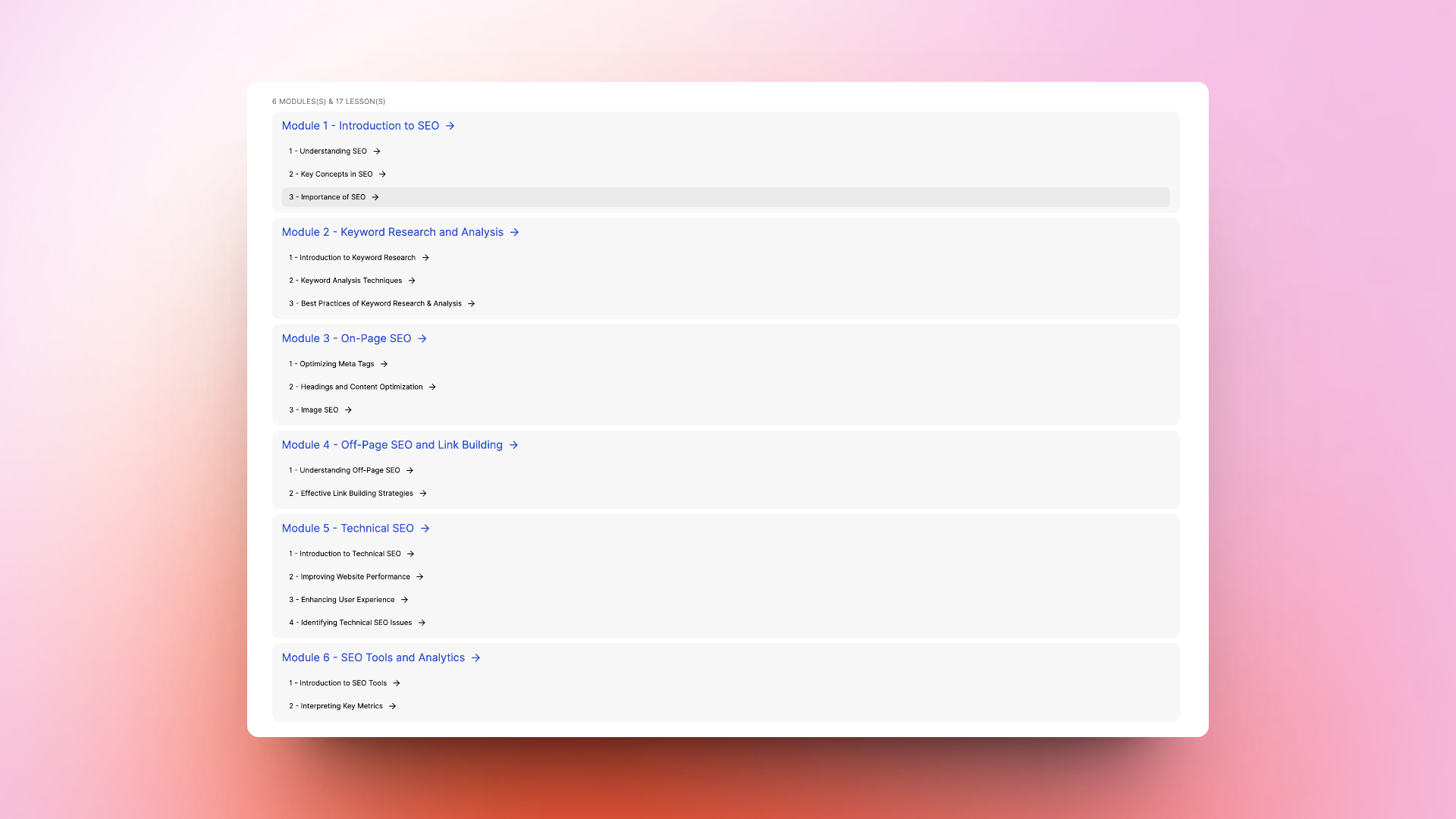Click arrow next to Best Practices lesson

tap(471, 303)
